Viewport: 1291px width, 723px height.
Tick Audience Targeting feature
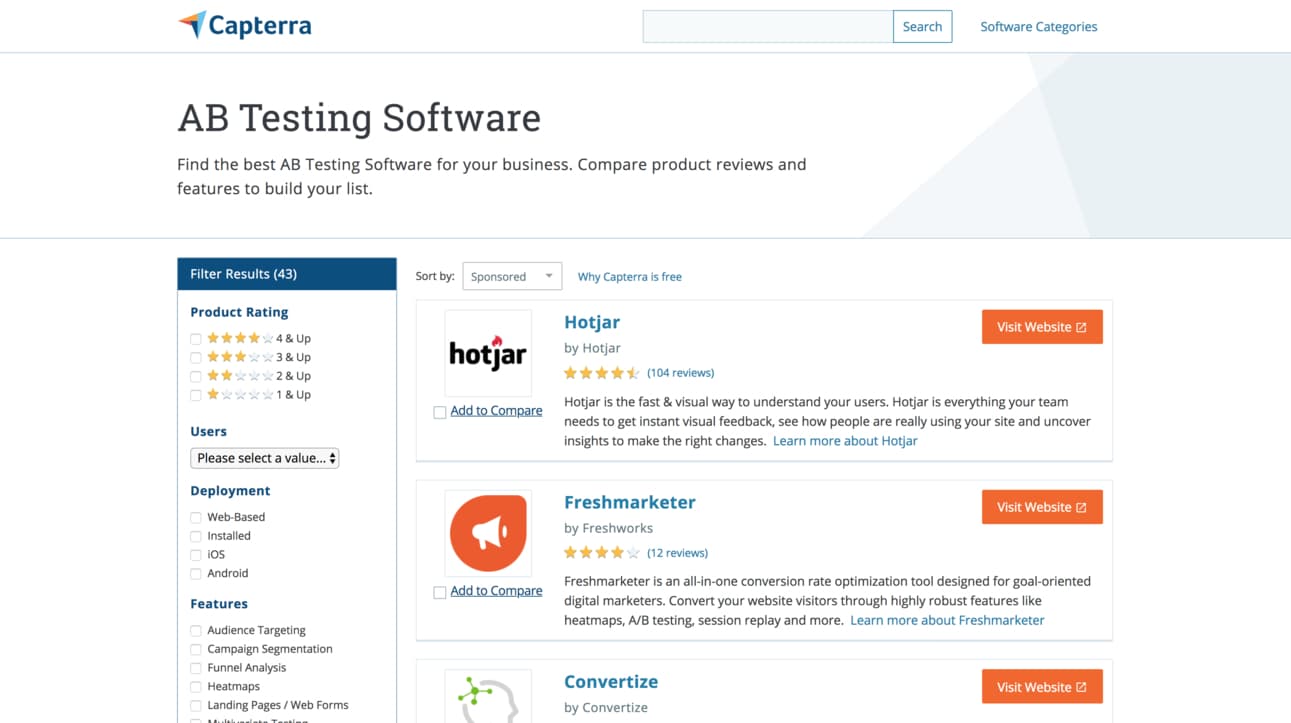[196, 631]
